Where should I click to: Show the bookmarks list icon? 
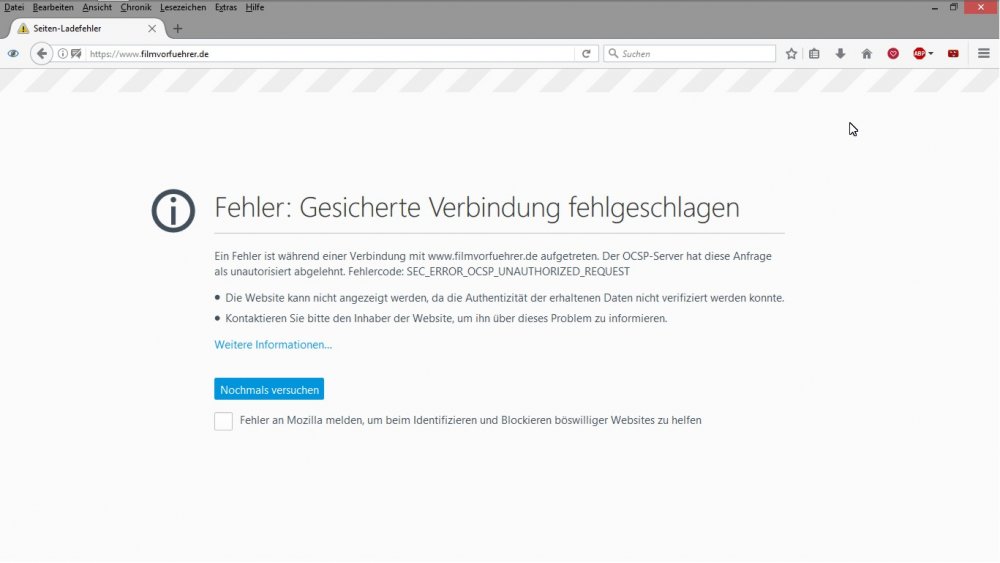click(815, 54)
